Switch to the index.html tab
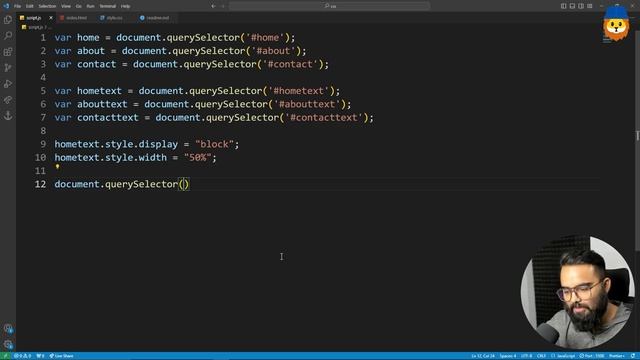This screenshot has height=360, width=640. point(76,18)
